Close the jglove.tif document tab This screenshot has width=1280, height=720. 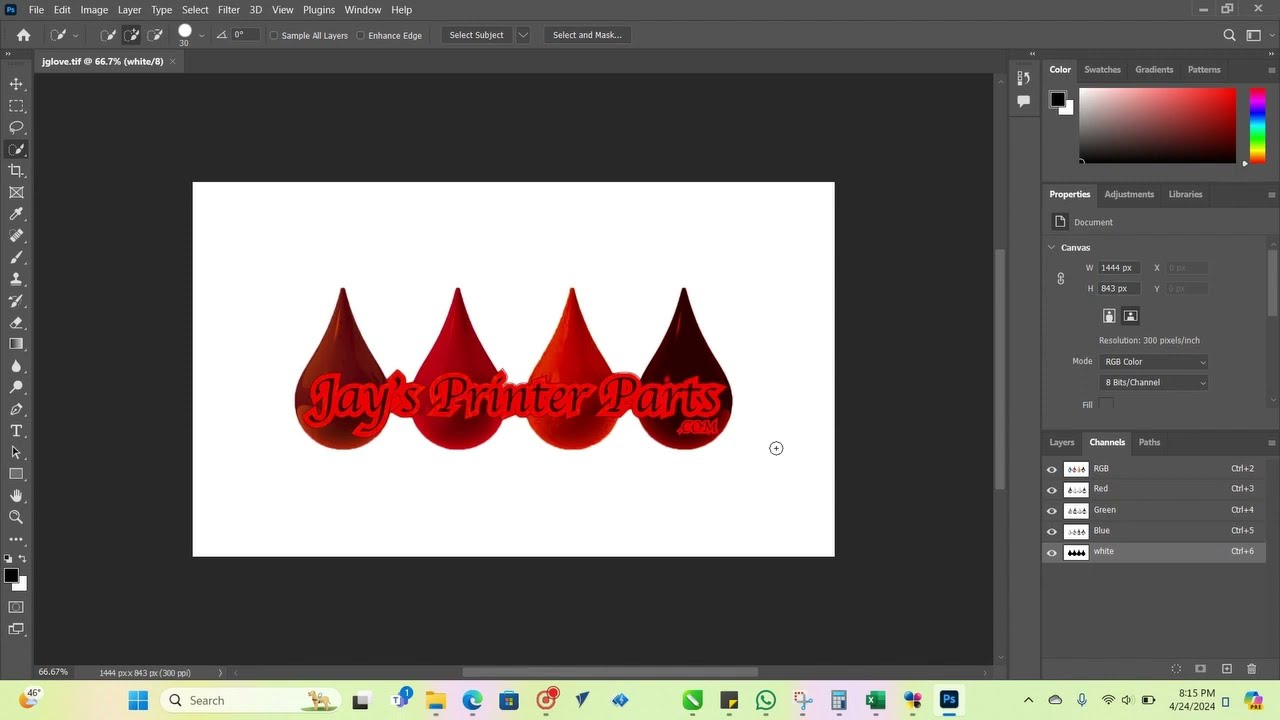click(172, 62)
